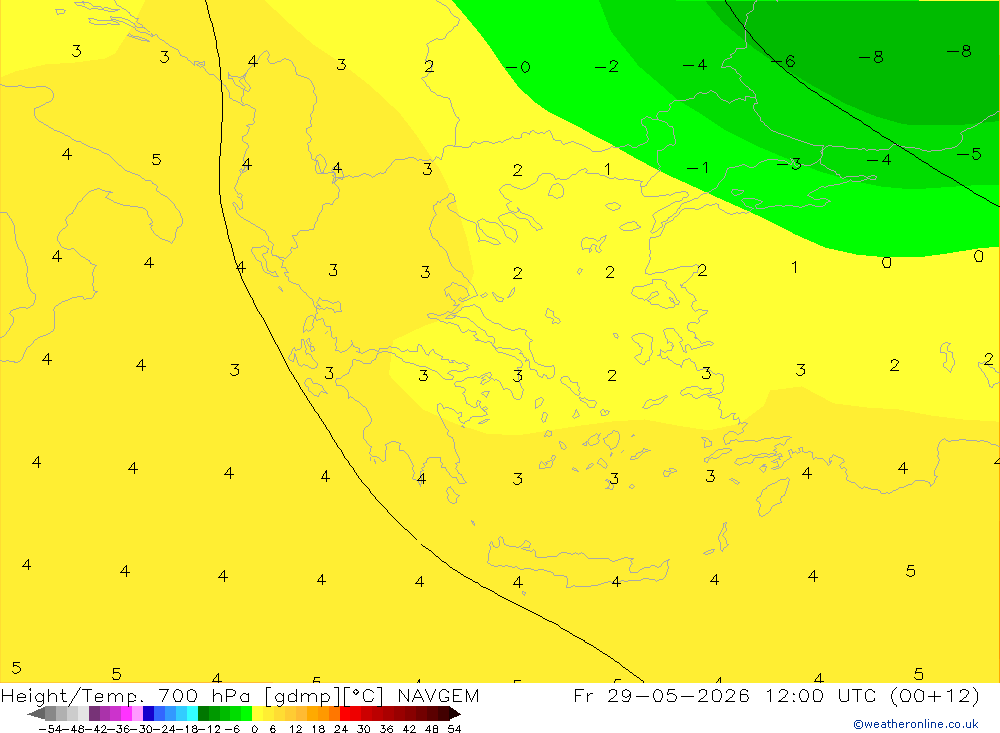The image size is (1000, 733).
Task: Click the '-1' temperature value on the map
Action: point(698,167)
